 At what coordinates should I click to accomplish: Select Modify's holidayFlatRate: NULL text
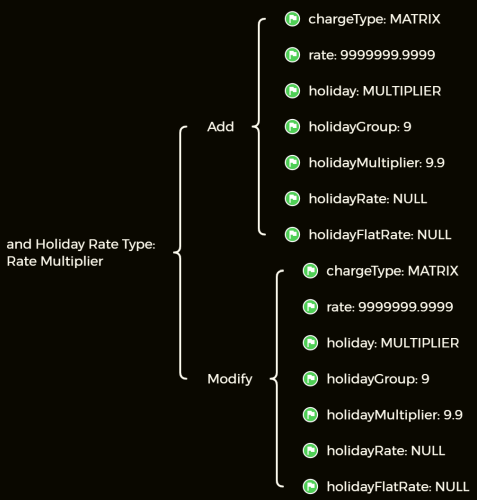pos(398,487)
